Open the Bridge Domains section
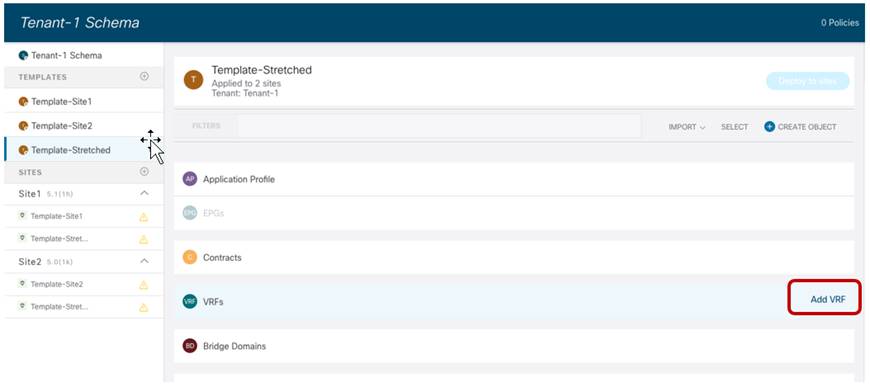 coord(514,346)
